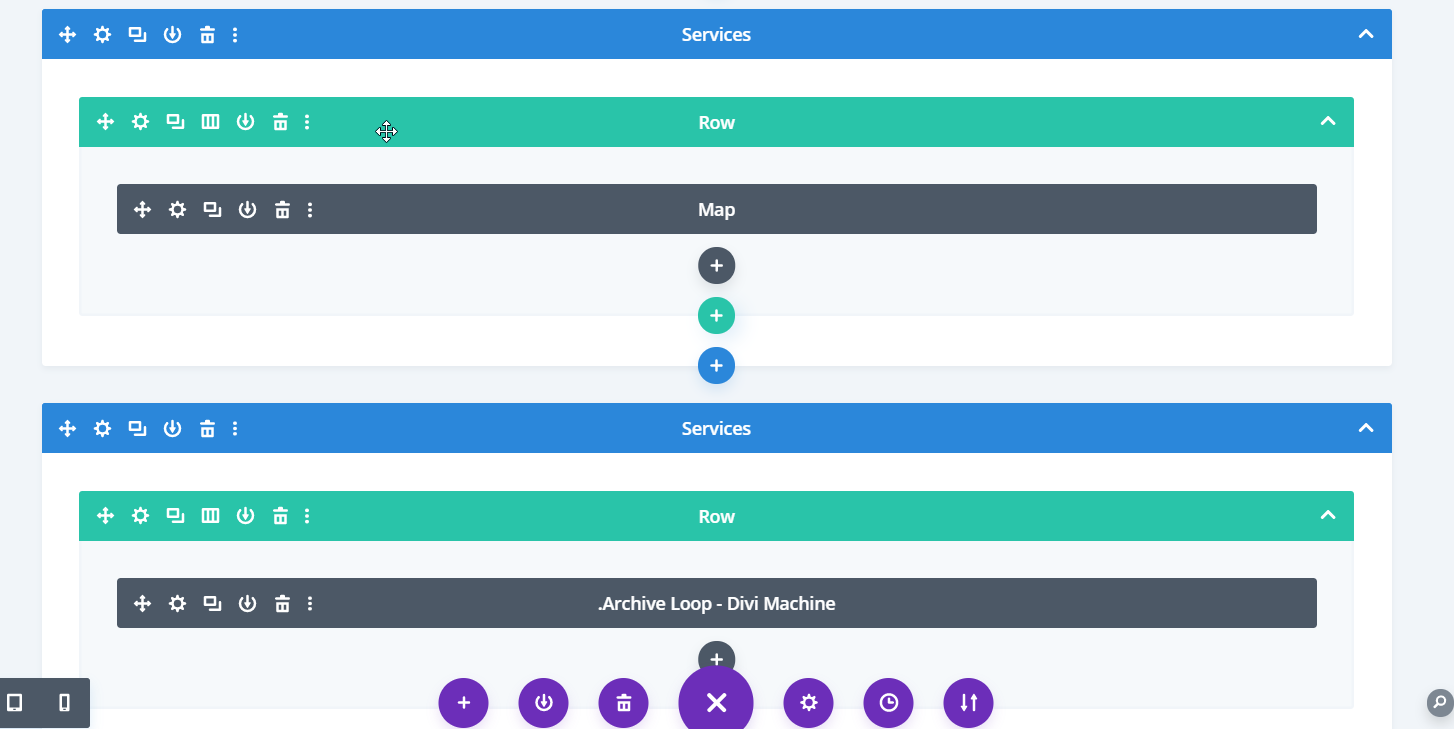Delete the Archive Loop module
1454x729 pixels.
pyautogui.click(x=282, y=604)
